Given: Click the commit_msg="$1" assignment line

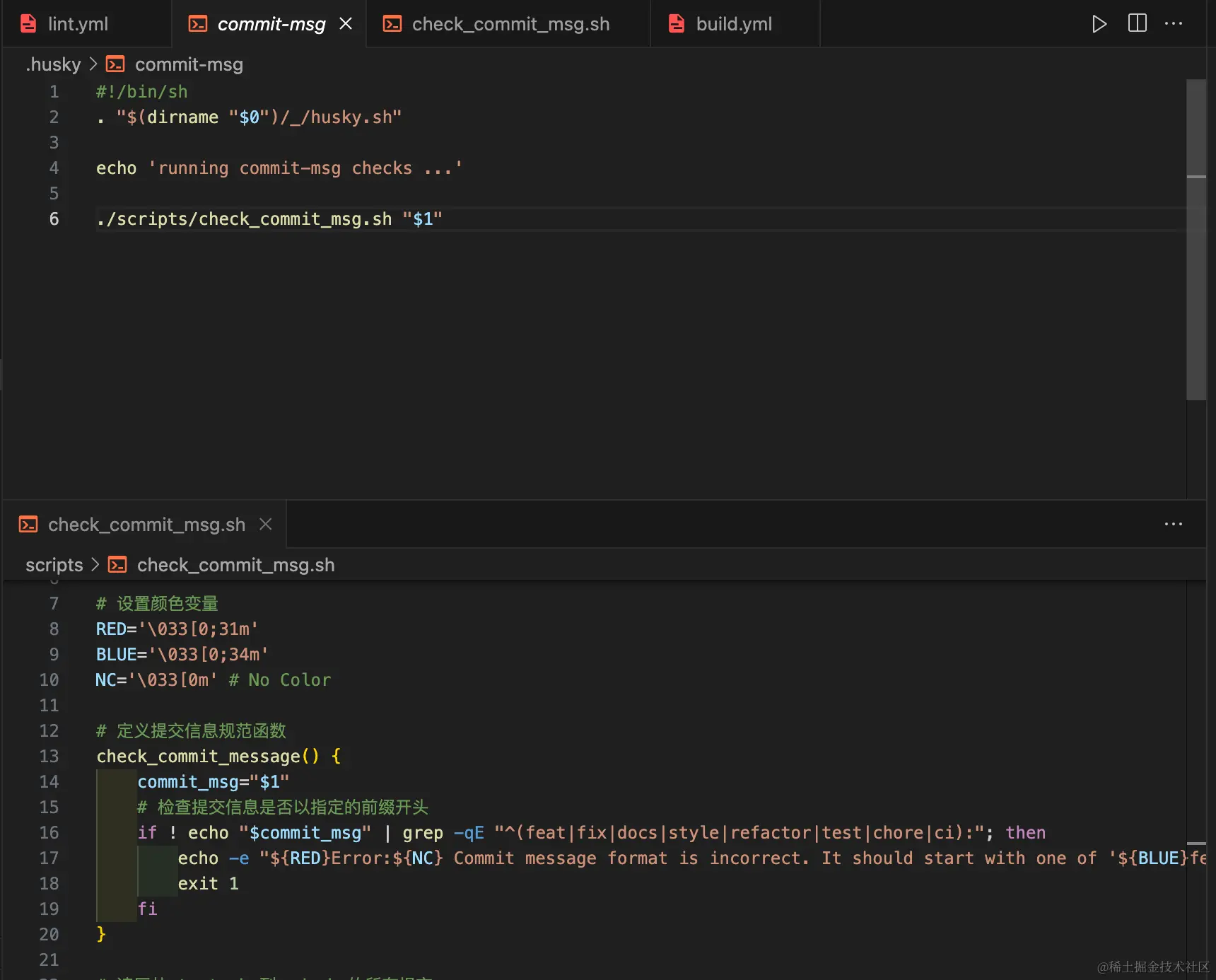Looking at the screenshot, I should [x=214, y=782].
